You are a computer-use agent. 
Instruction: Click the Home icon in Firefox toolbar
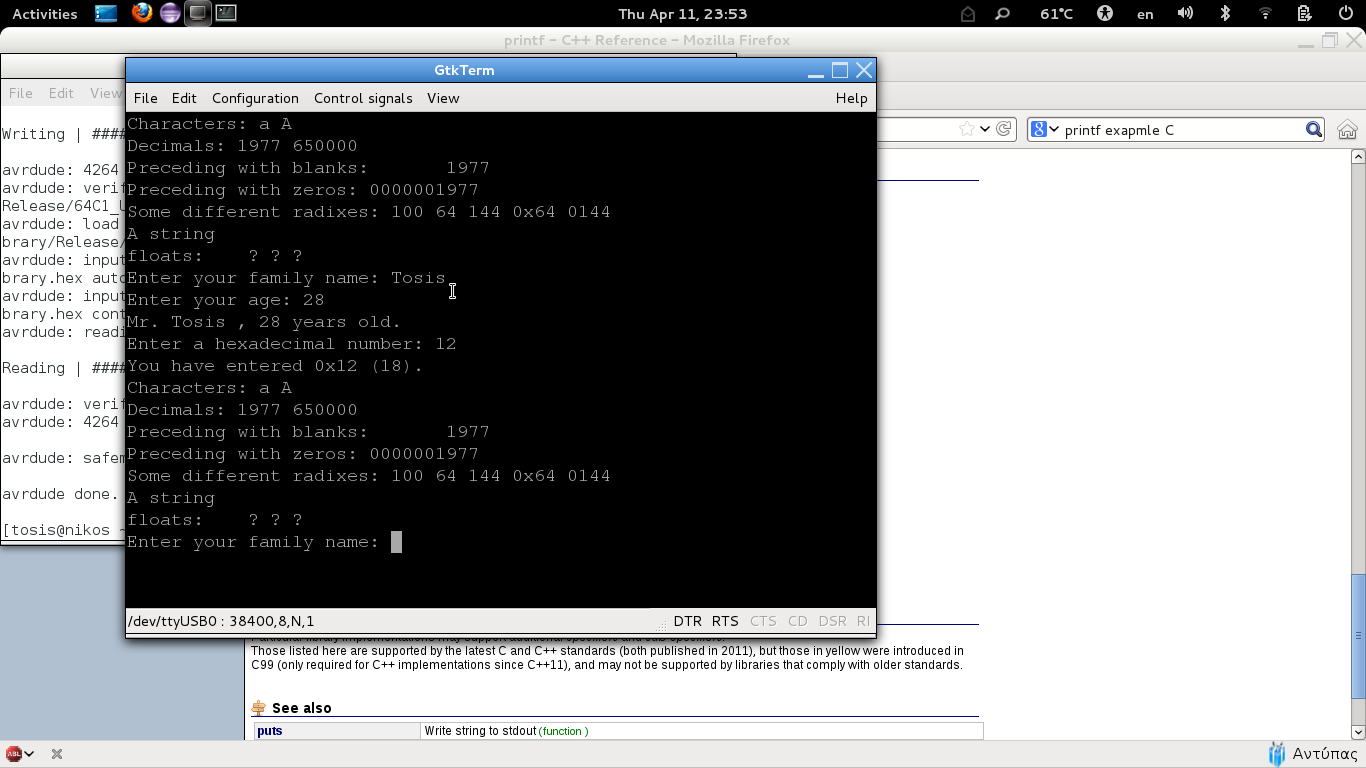pos(1347,129)
